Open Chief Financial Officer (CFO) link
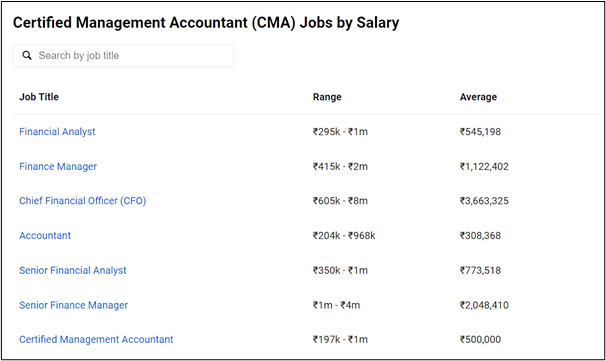This screenshot has height=361, width=606. pyautogui.click(x=83, y=201)
